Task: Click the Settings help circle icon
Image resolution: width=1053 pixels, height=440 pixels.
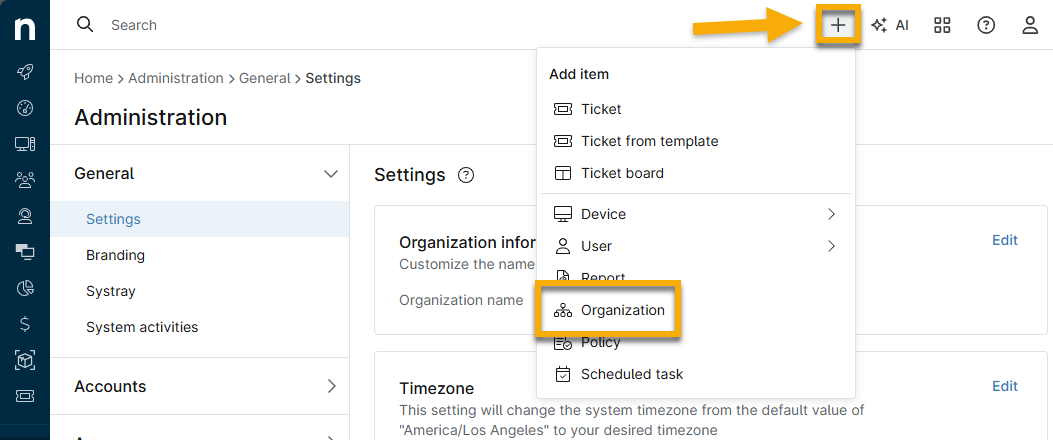Action: (x=466, y=175)
